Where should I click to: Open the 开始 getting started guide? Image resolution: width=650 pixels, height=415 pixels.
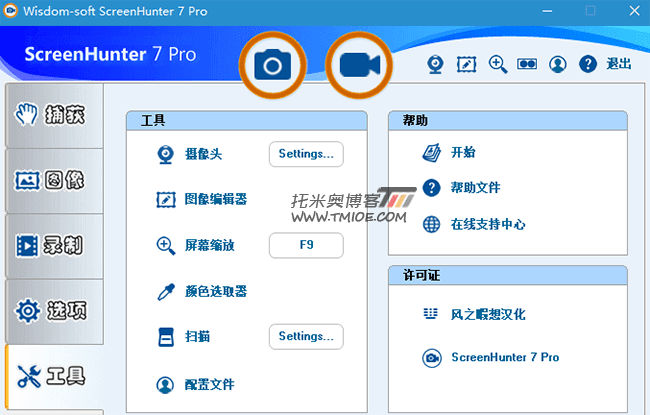click(463, 153)
